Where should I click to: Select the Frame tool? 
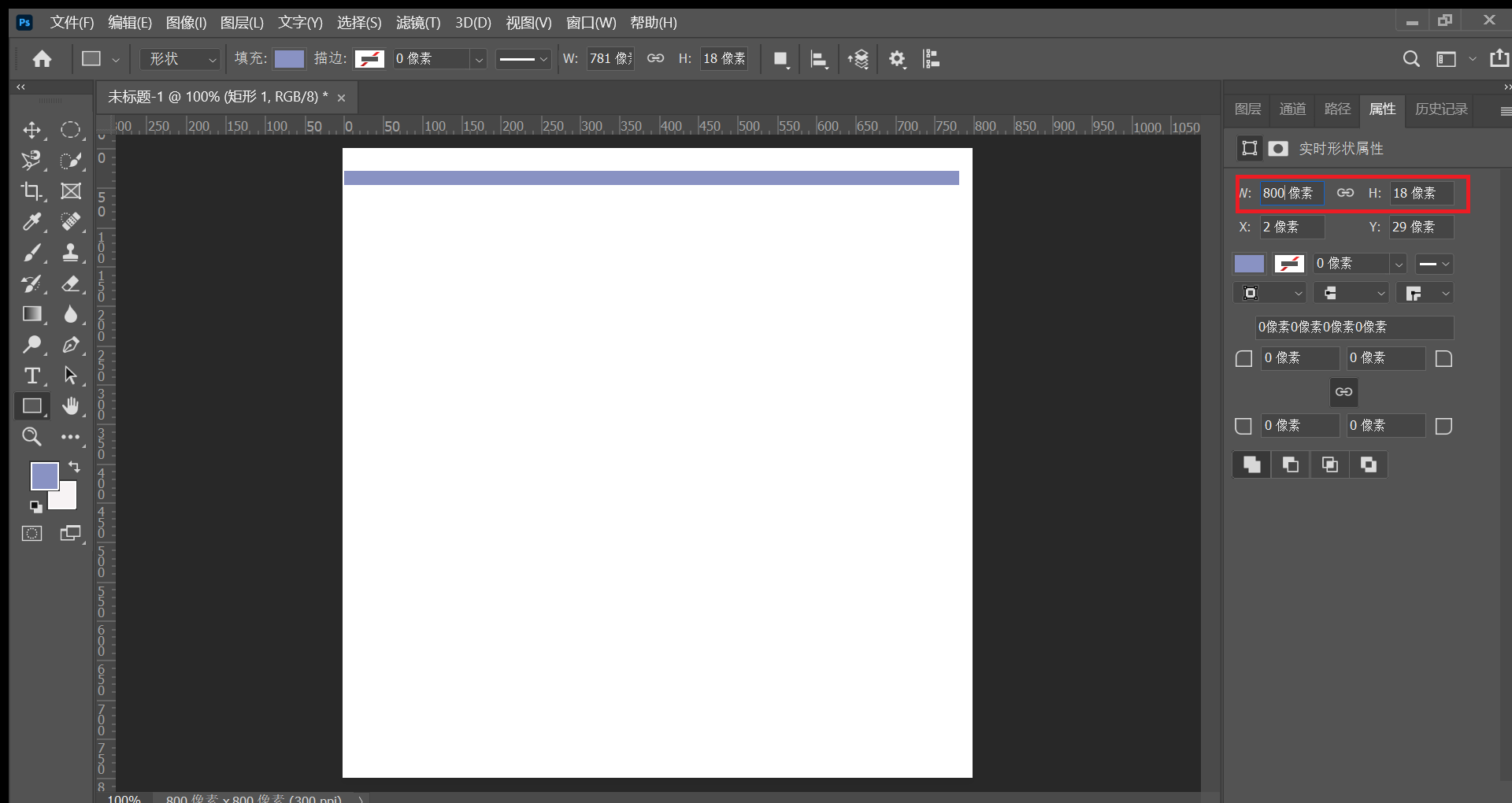pos(71,191)
